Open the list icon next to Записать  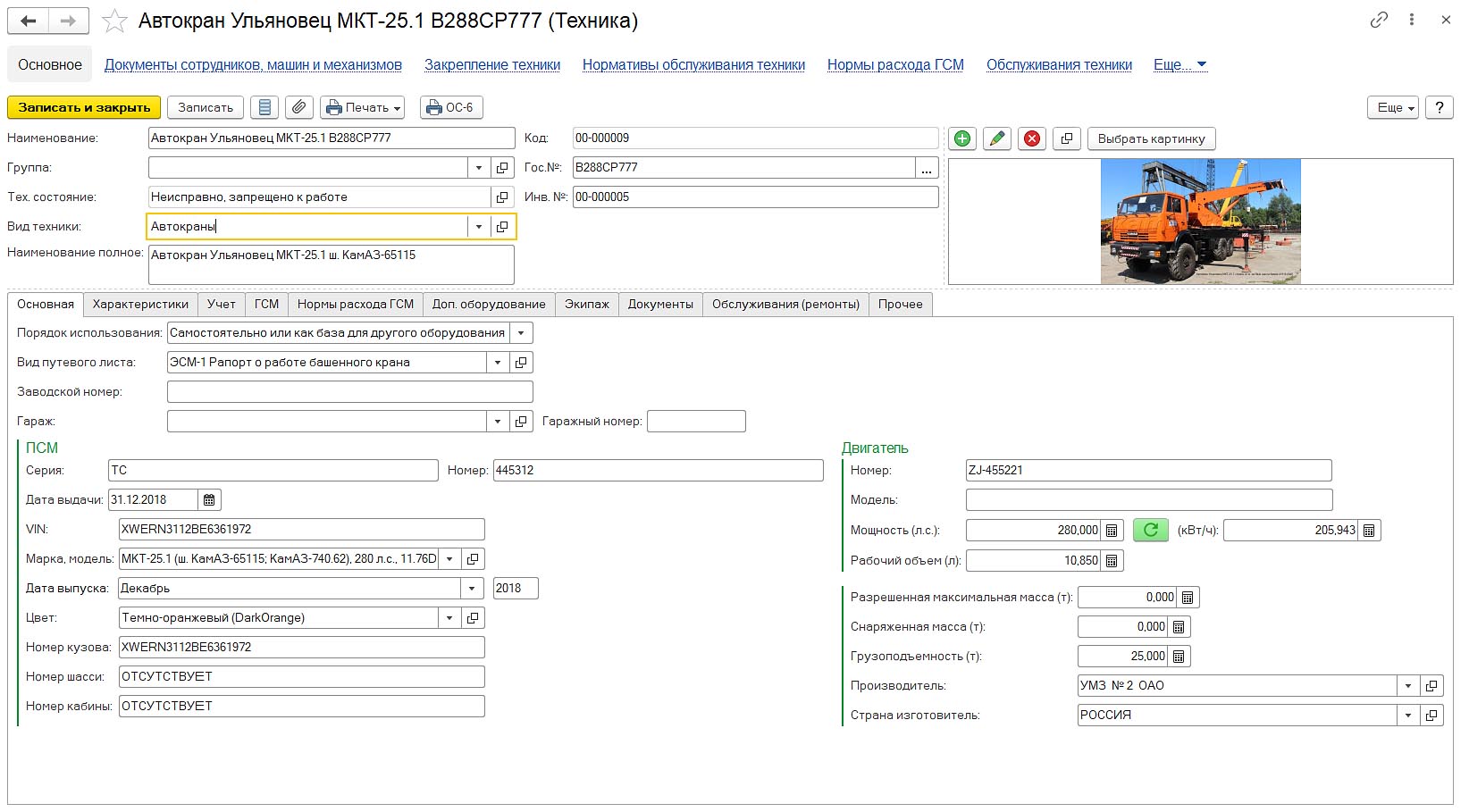click(264, 107)
